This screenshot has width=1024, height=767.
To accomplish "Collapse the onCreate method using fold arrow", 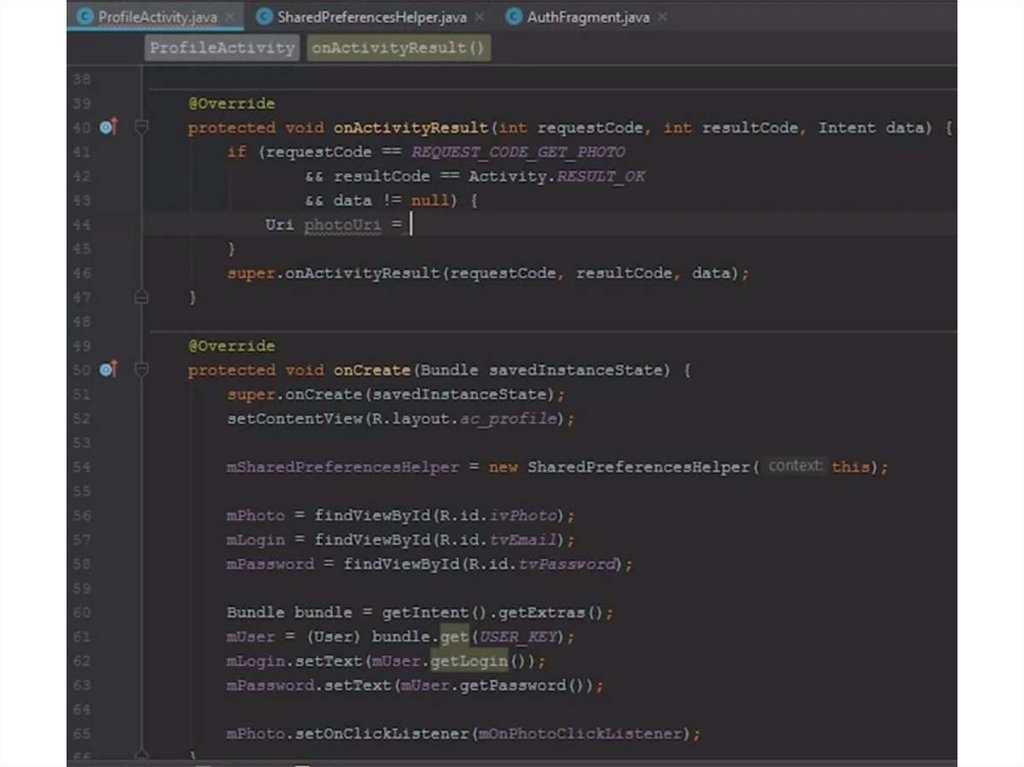I will click(x=141, y=370).
